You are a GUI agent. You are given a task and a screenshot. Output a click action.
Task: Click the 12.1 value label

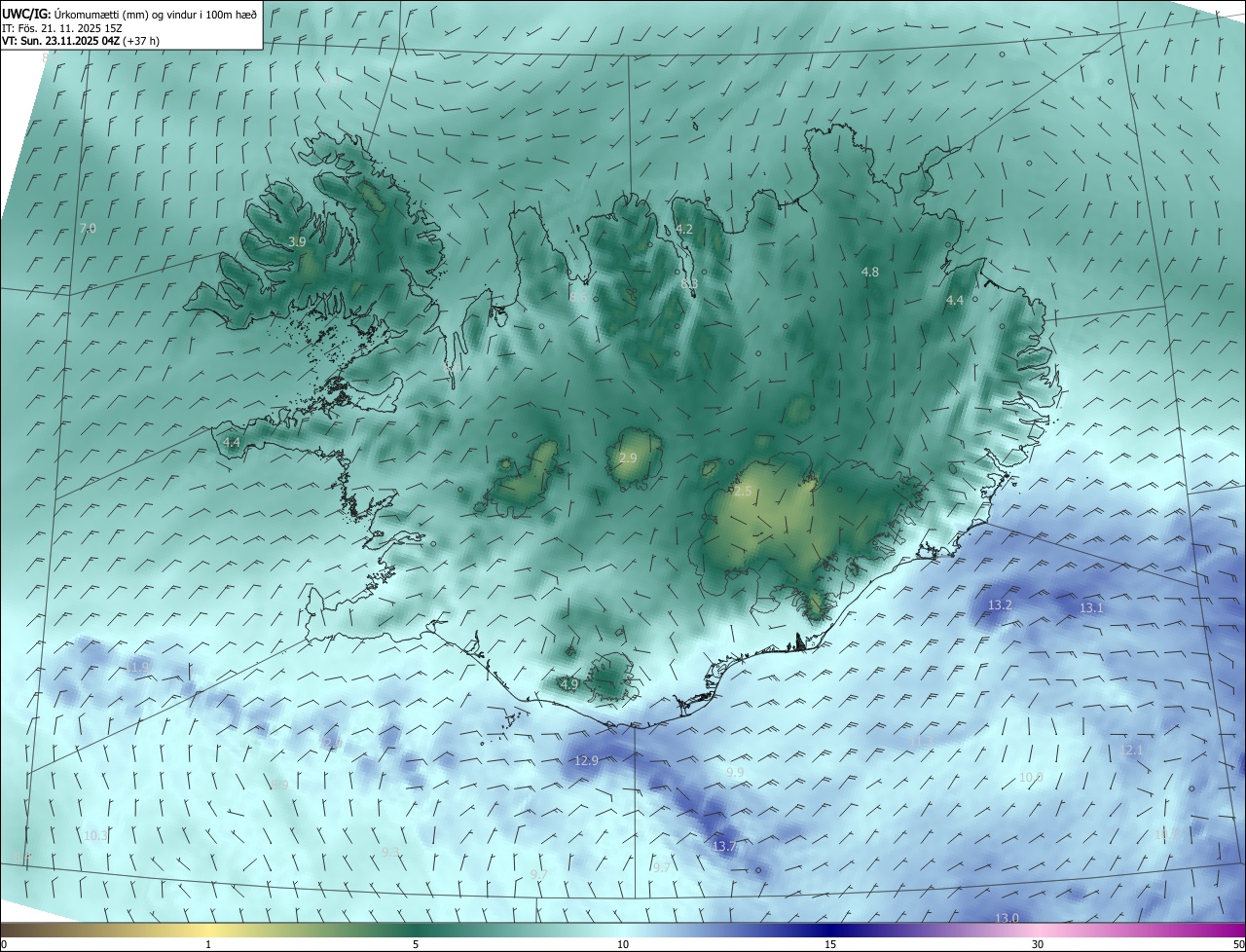(1131, 750)
